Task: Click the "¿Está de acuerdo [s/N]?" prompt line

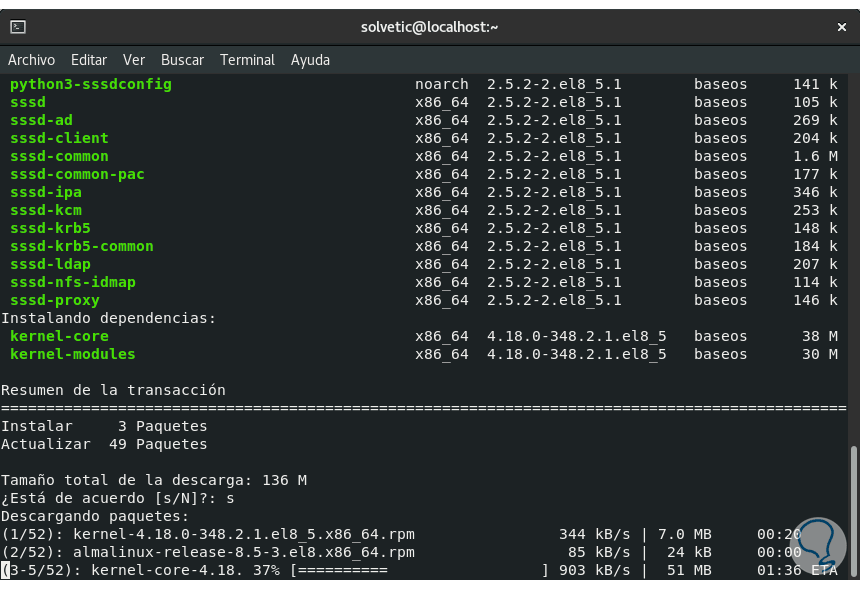Action: pyautogui.click(x=118, y=498)
